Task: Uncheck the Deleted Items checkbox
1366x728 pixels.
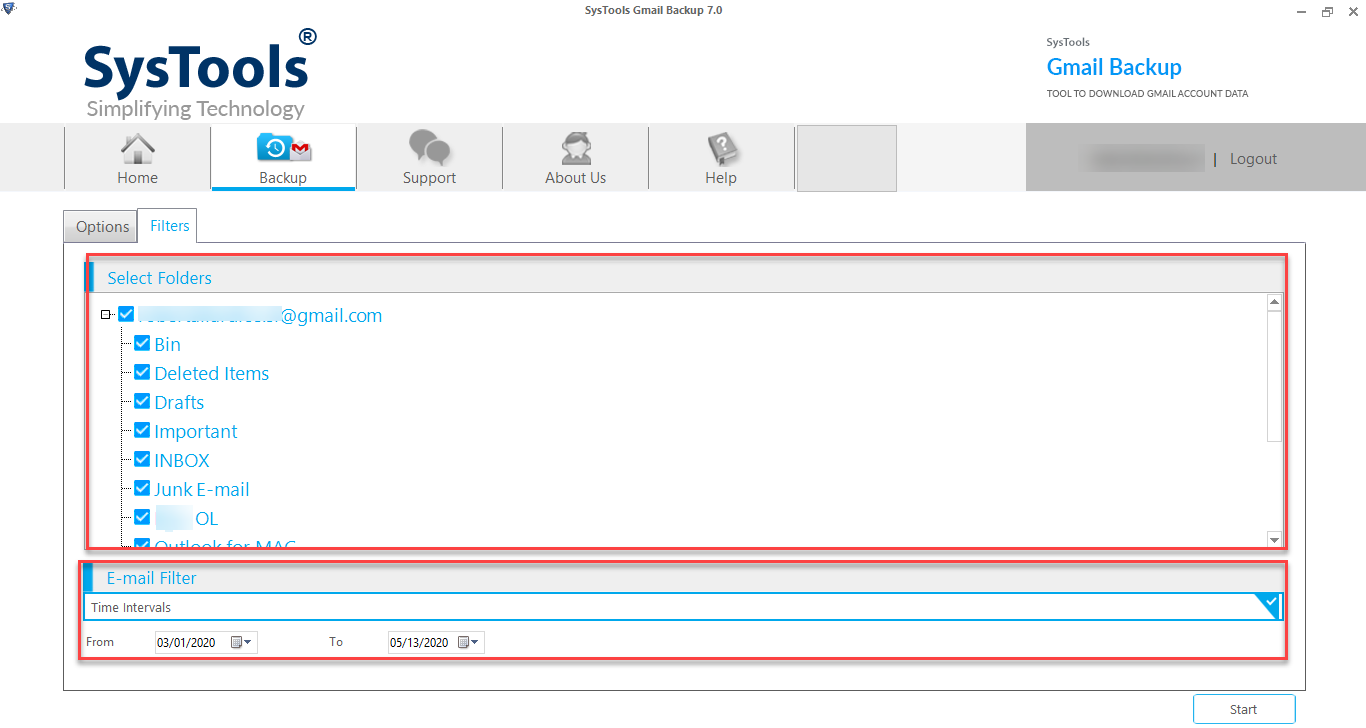Action: point(142,373)
